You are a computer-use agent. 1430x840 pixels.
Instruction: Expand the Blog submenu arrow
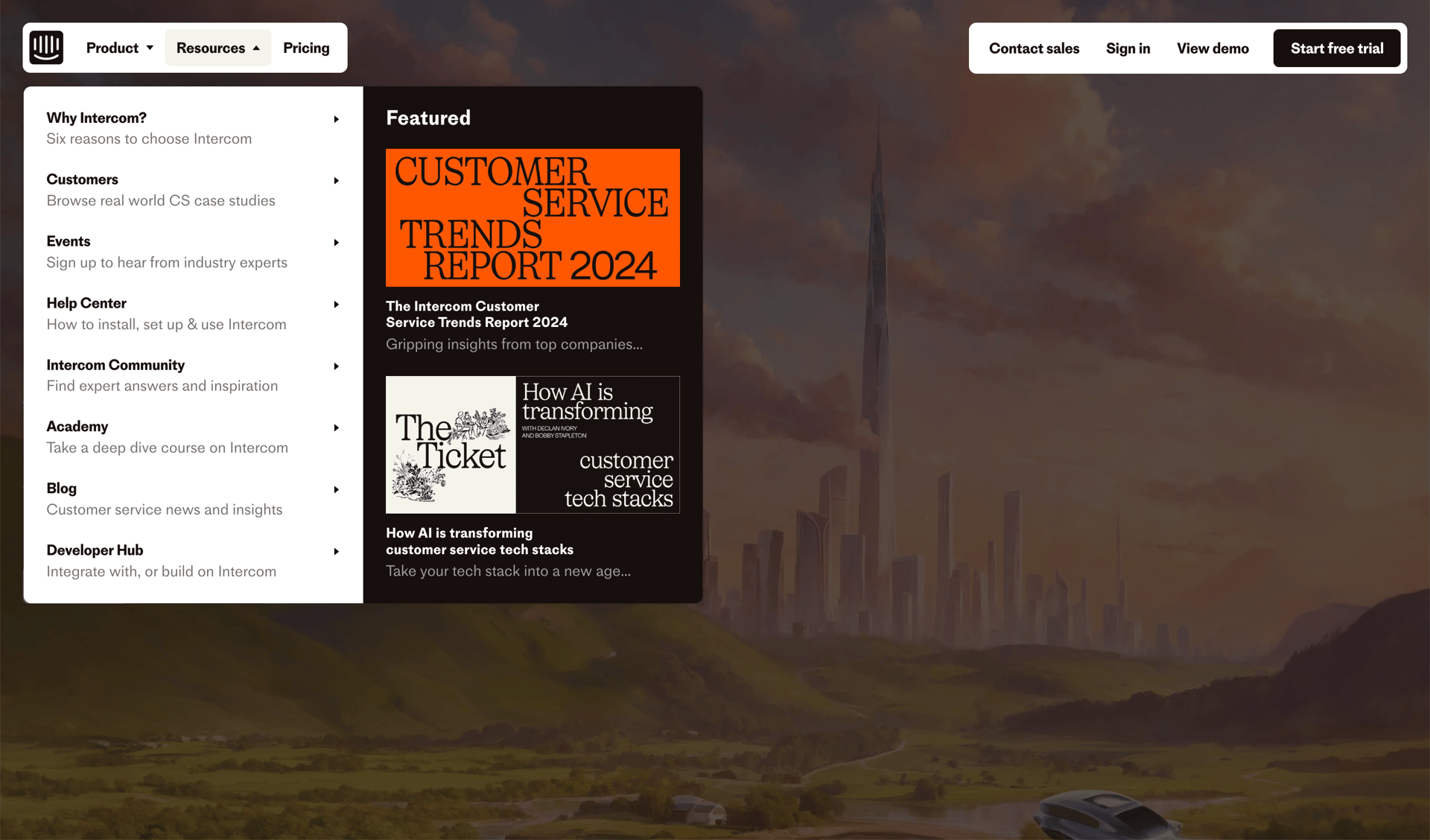[336, 489]
